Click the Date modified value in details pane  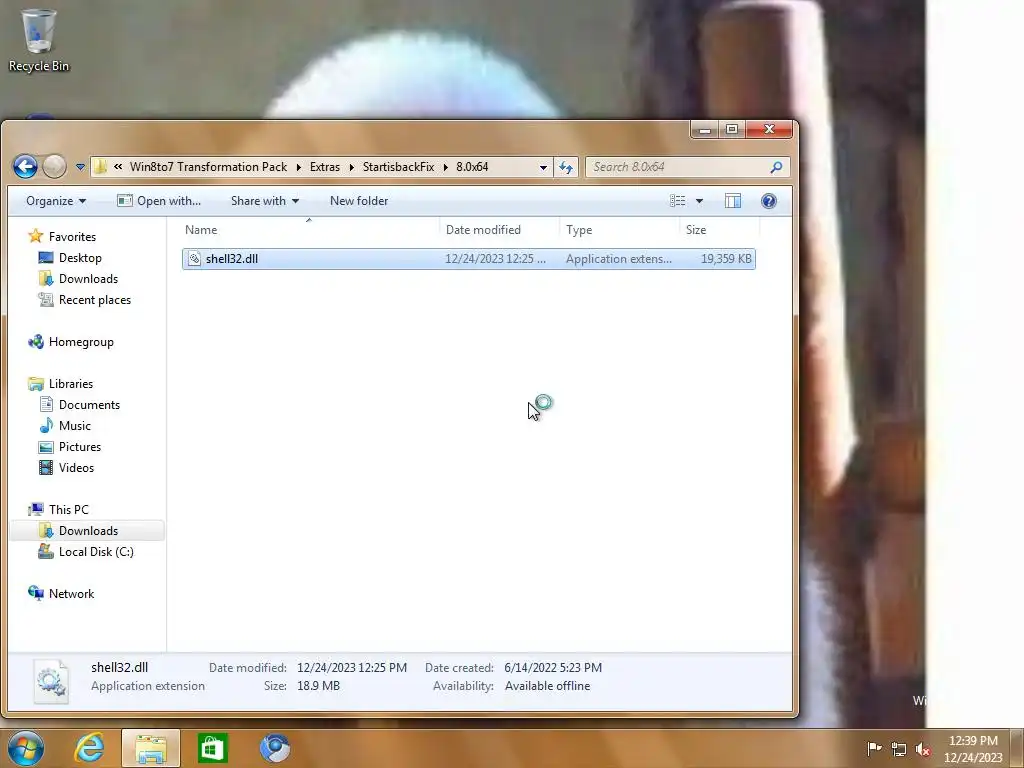coord(352,668)
